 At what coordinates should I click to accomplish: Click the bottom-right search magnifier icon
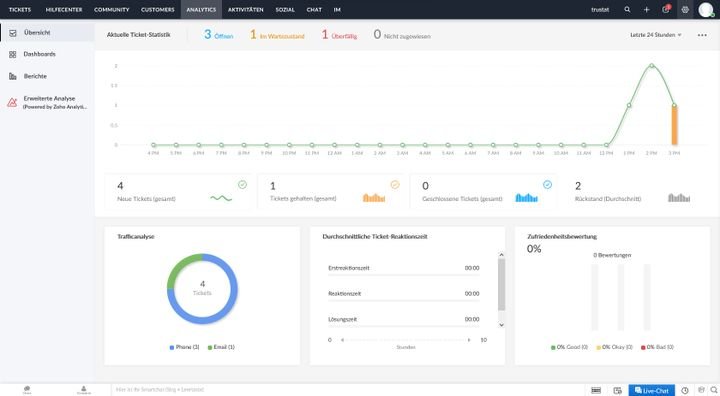714,390
